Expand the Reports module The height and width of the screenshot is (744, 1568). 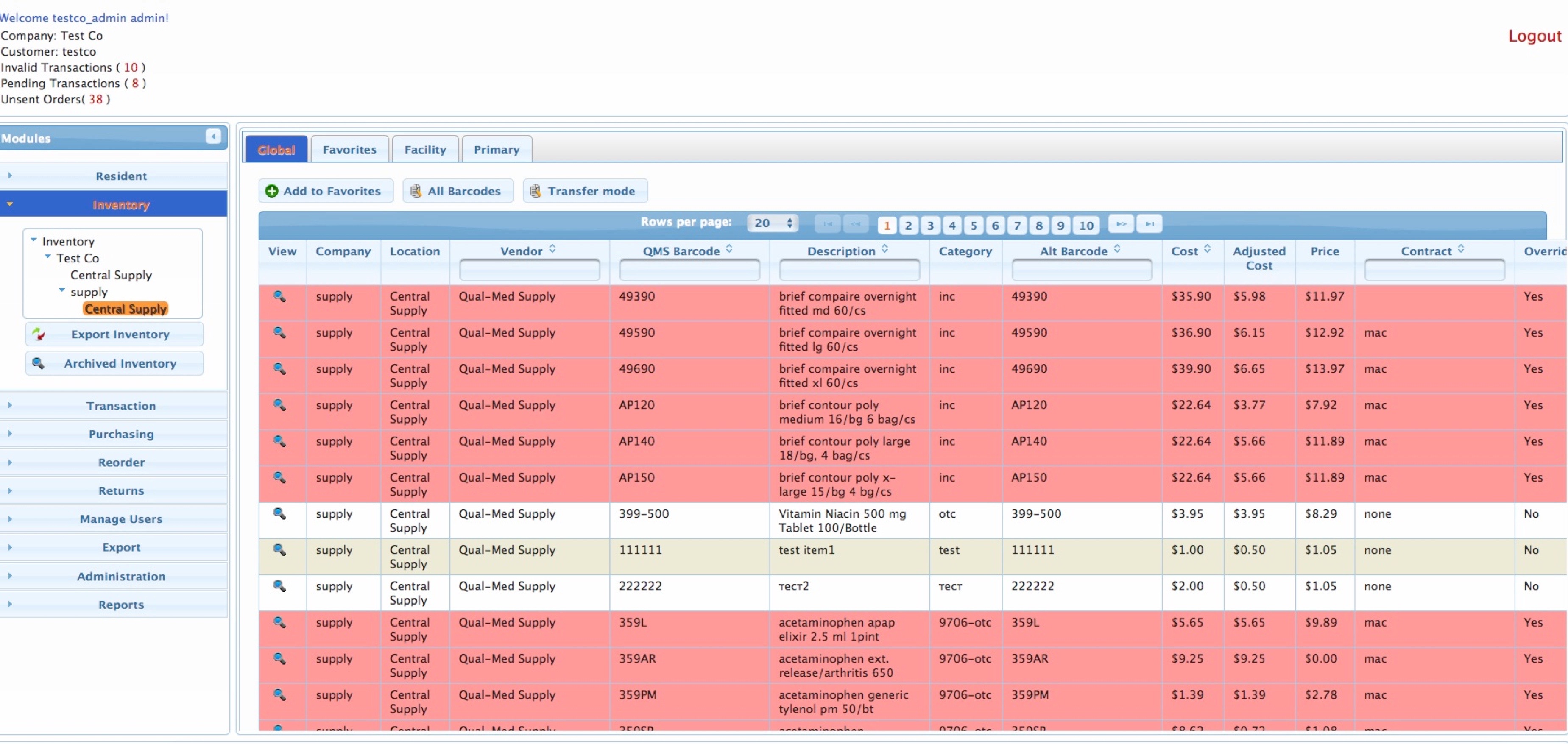(x=120, y=605)
